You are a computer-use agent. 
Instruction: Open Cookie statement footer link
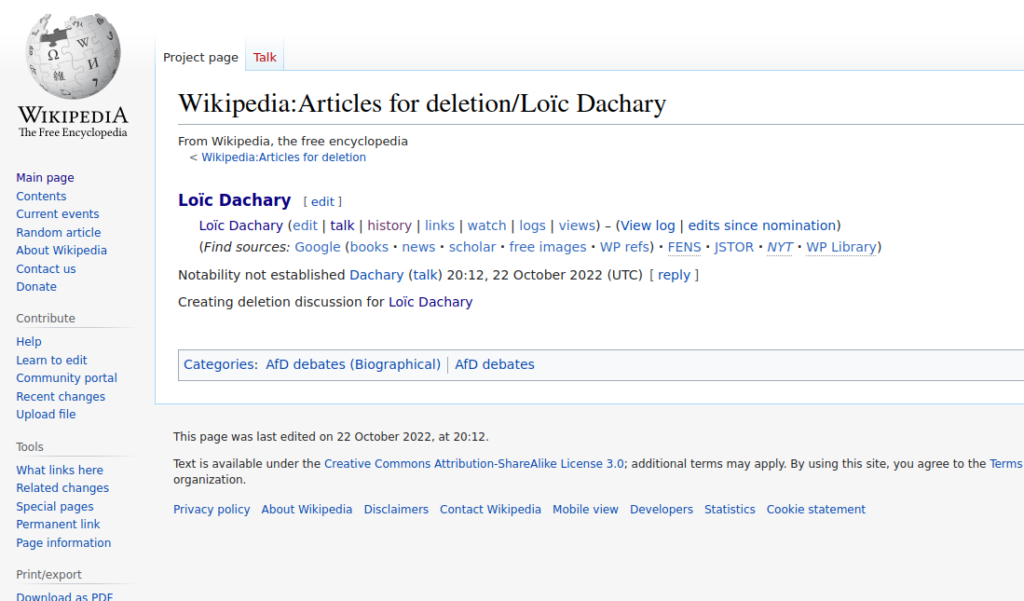pos(816,510)
